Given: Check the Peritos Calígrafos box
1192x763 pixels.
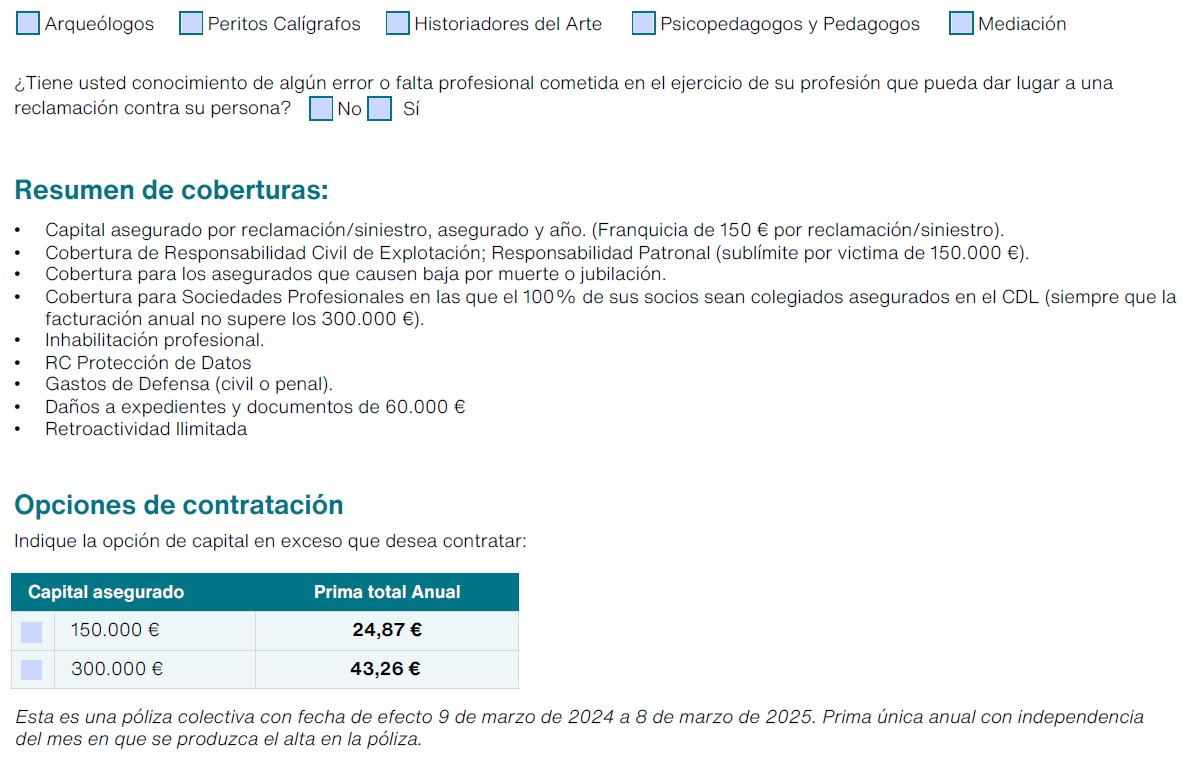Looking at the screenshot, I should coord(191,24).
